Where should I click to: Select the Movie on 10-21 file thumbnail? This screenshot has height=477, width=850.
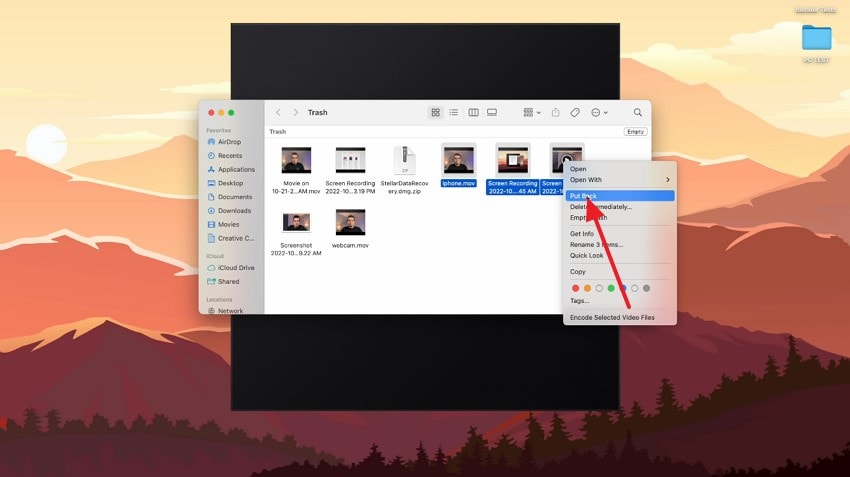point(296,160)
